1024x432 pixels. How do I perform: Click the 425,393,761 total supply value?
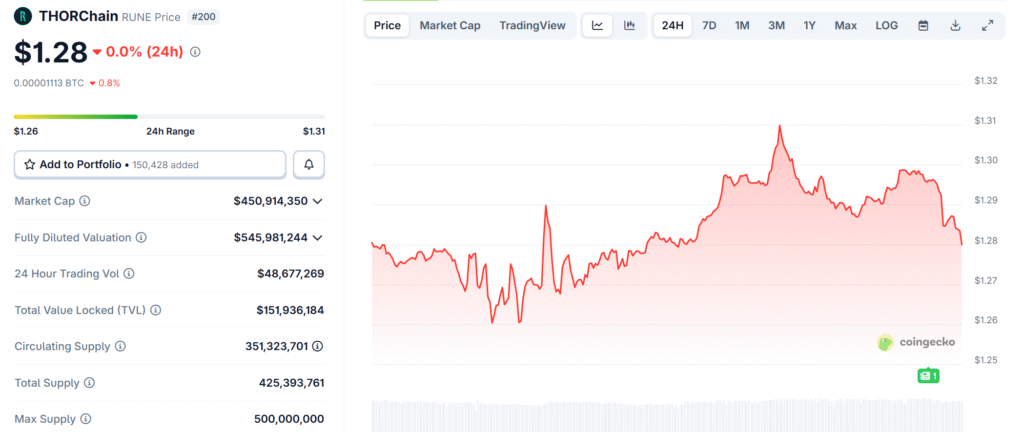point(291,383)
